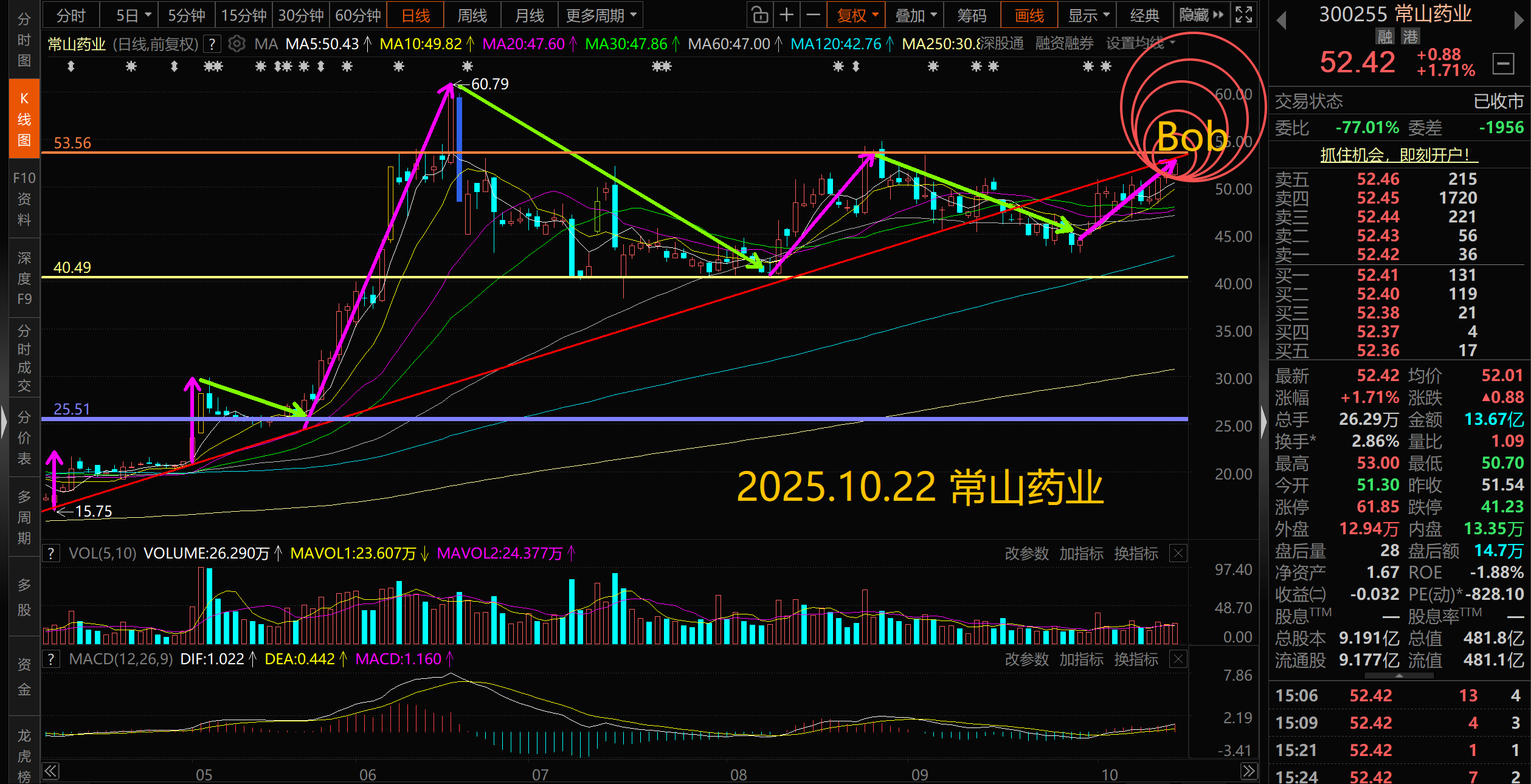Enter fullscreen with expand arrows icon
Viewport: 1531px width, 784px height.
[1243, 15]
